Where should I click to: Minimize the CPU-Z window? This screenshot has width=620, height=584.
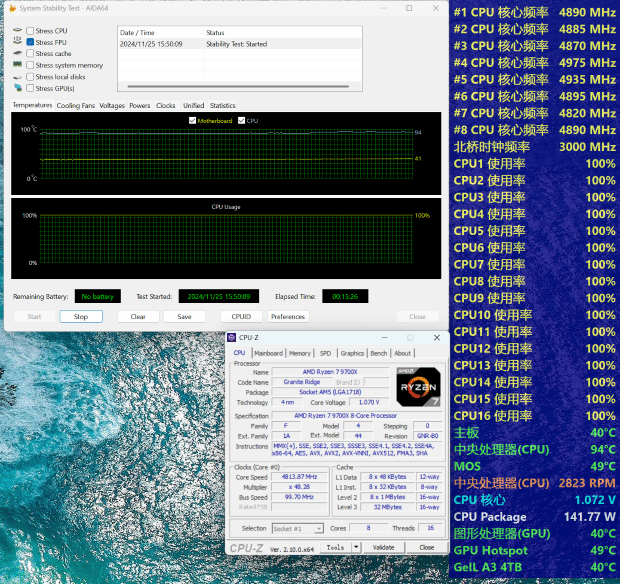tap(385, 337)
